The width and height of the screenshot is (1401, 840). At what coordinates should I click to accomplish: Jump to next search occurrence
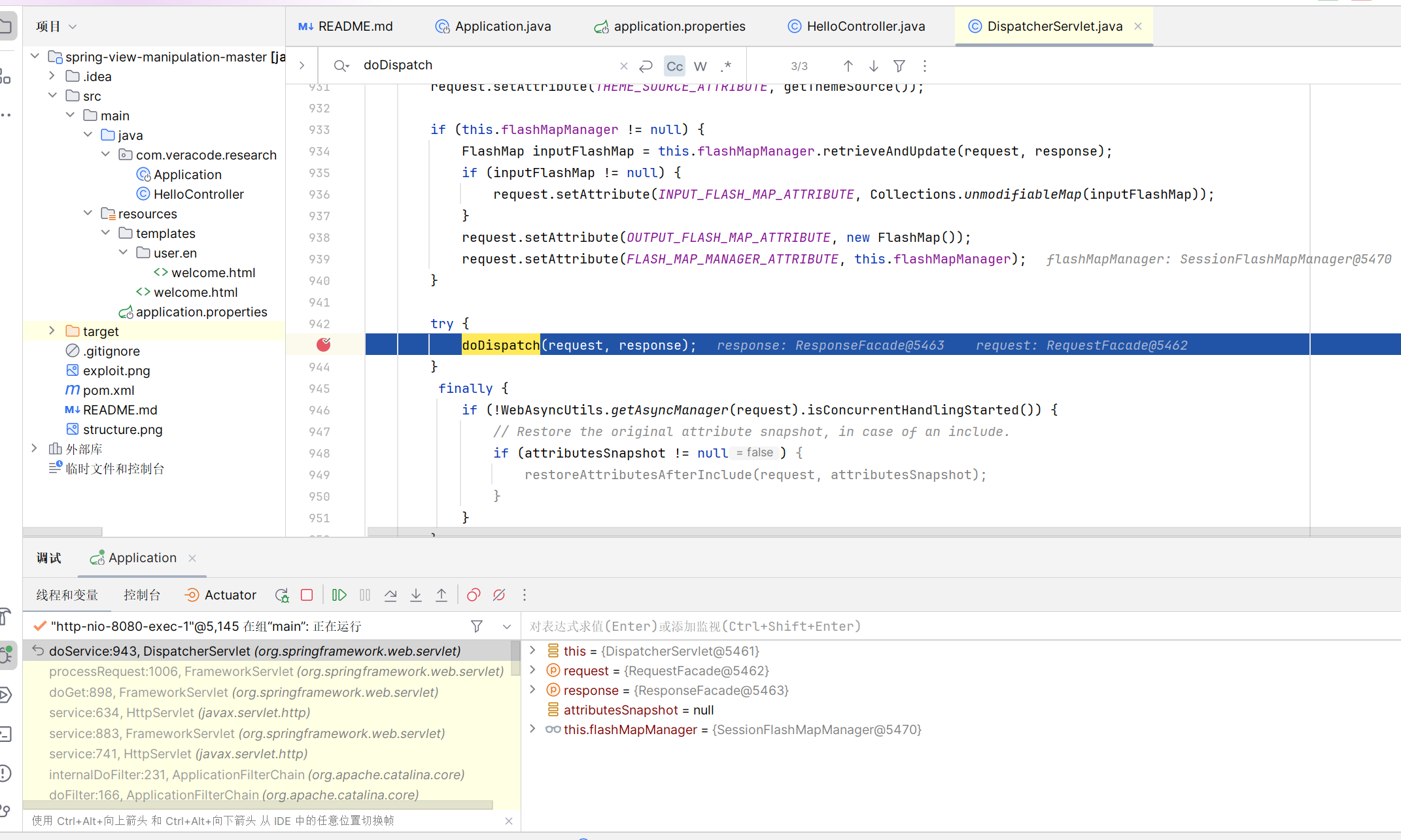click(873, 66)
